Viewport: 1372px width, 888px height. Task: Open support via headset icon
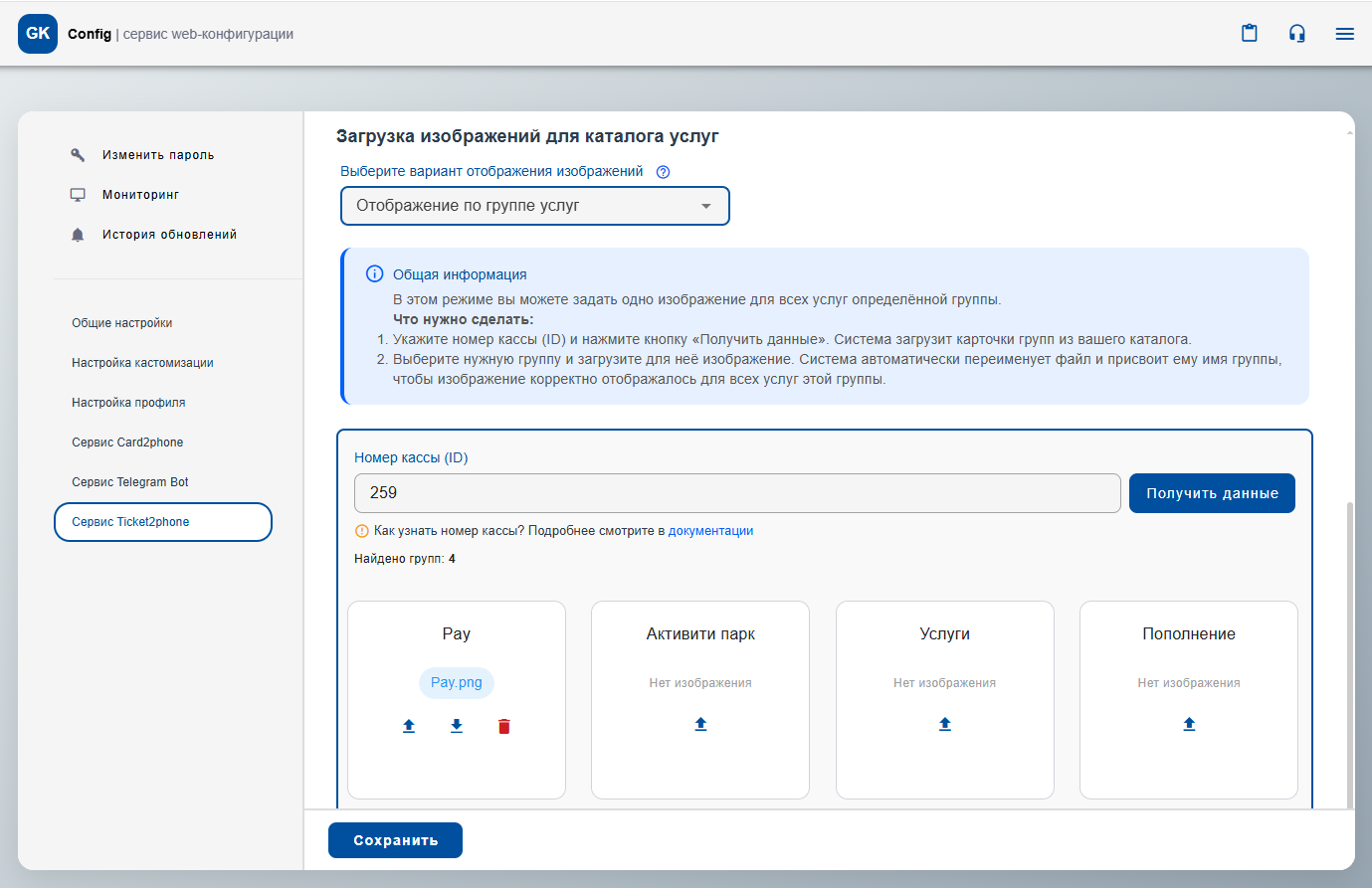click(x=1296, y=34)
